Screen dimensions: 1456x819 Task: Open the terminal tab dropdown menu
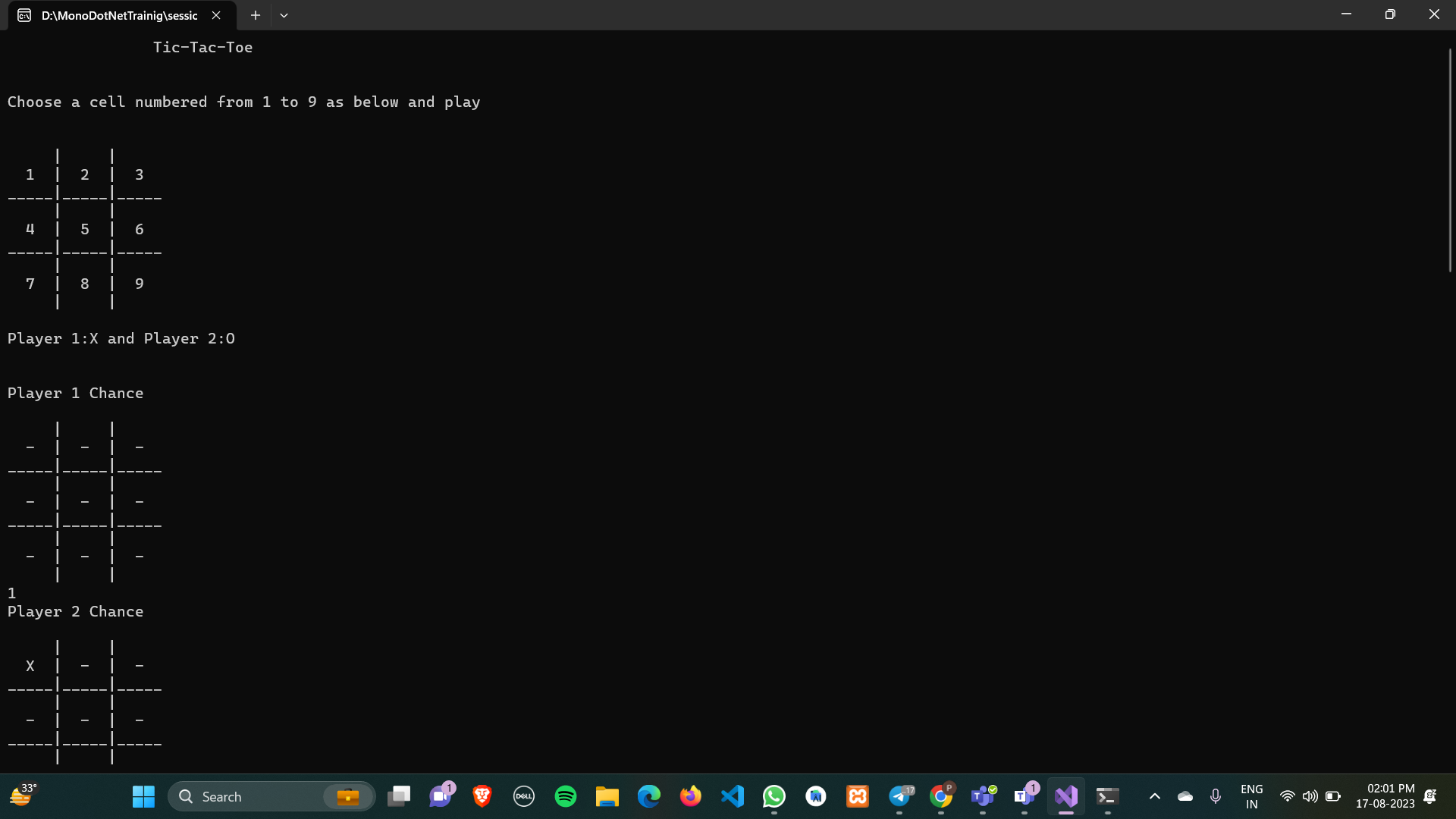tap(284, 14)
